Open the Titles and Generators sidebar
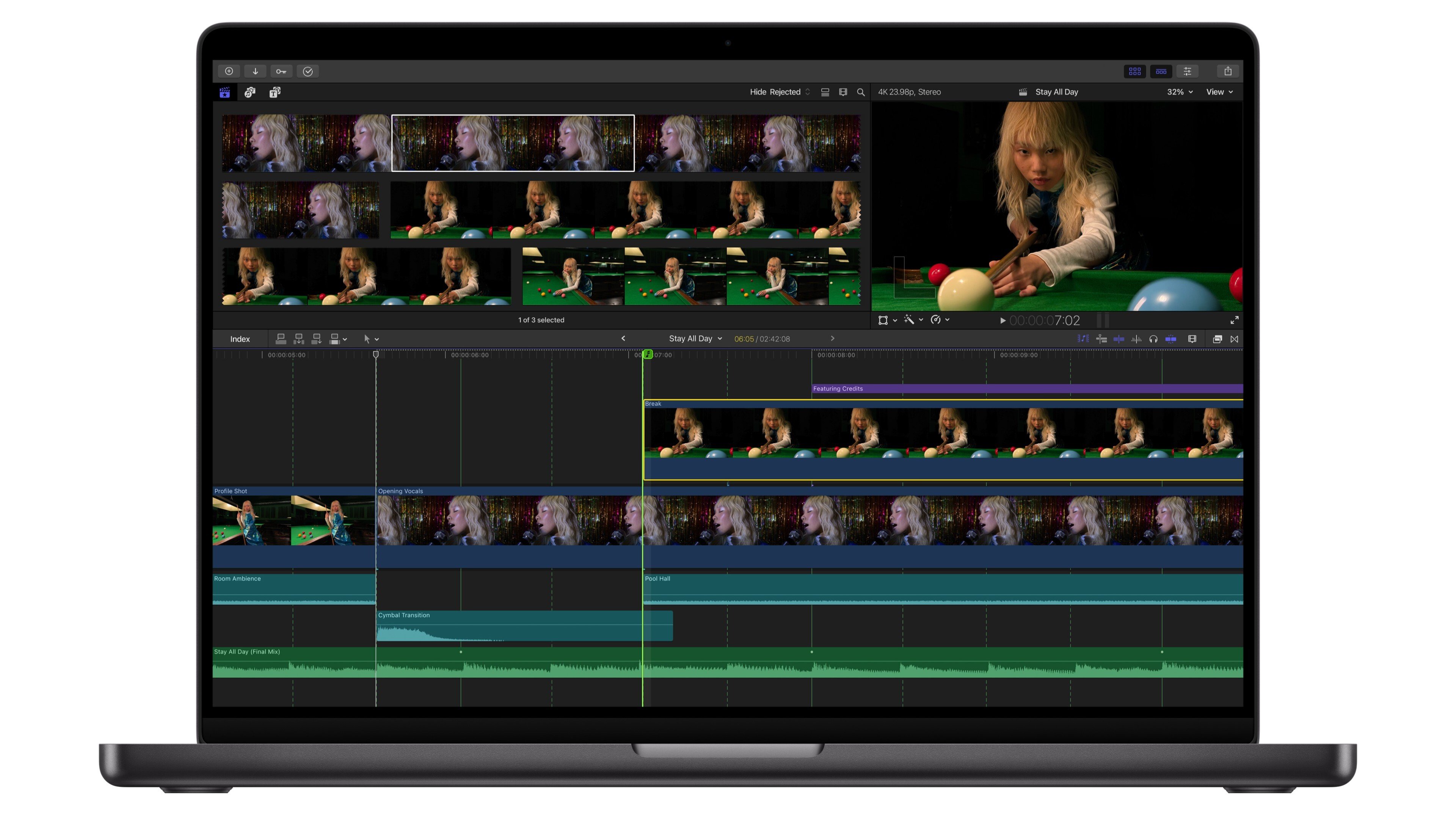This screenshot has width=1456, height=819. (x=275, y=92)
